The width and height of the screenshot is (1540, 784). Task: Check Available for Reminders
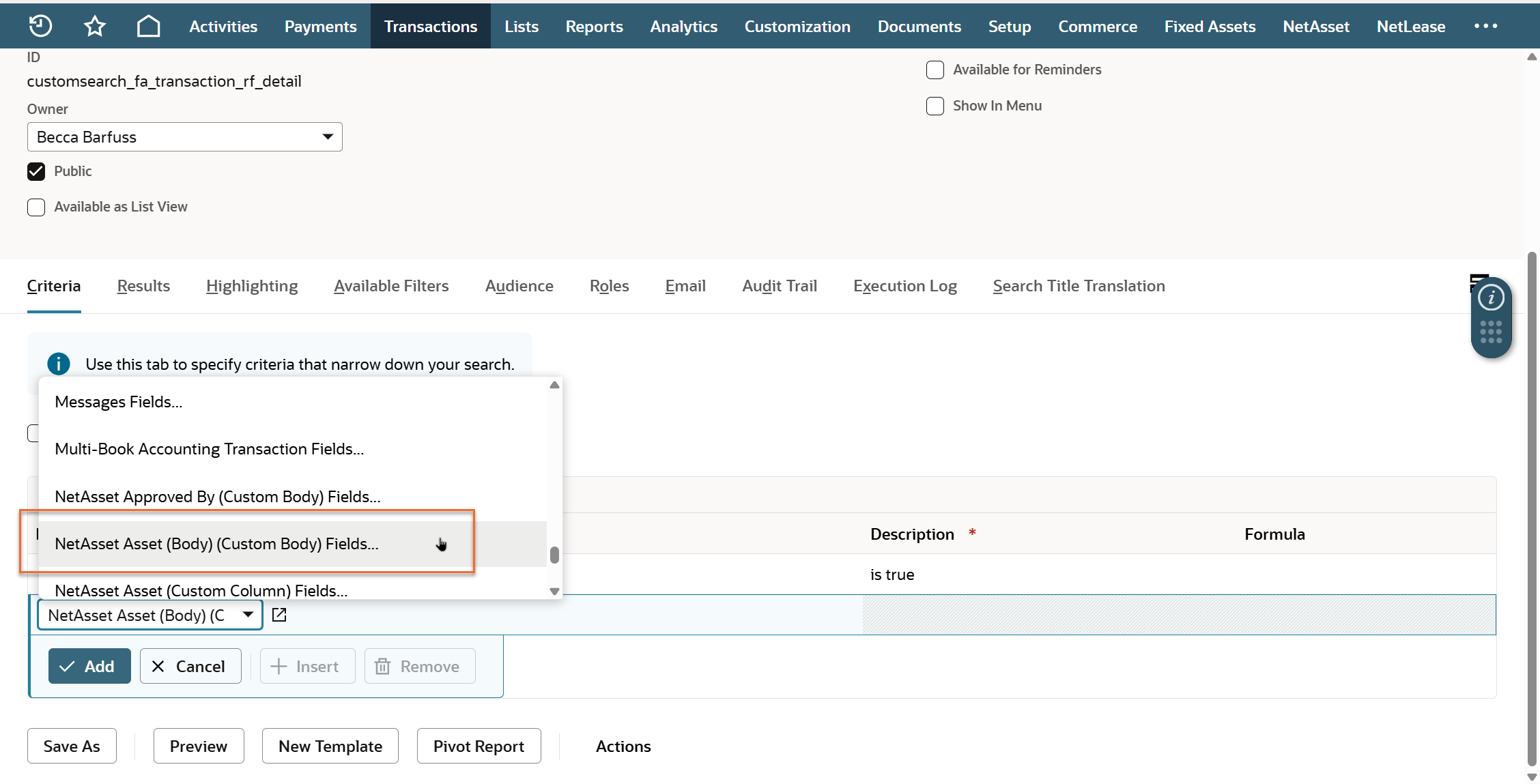(x=935, y=70)
